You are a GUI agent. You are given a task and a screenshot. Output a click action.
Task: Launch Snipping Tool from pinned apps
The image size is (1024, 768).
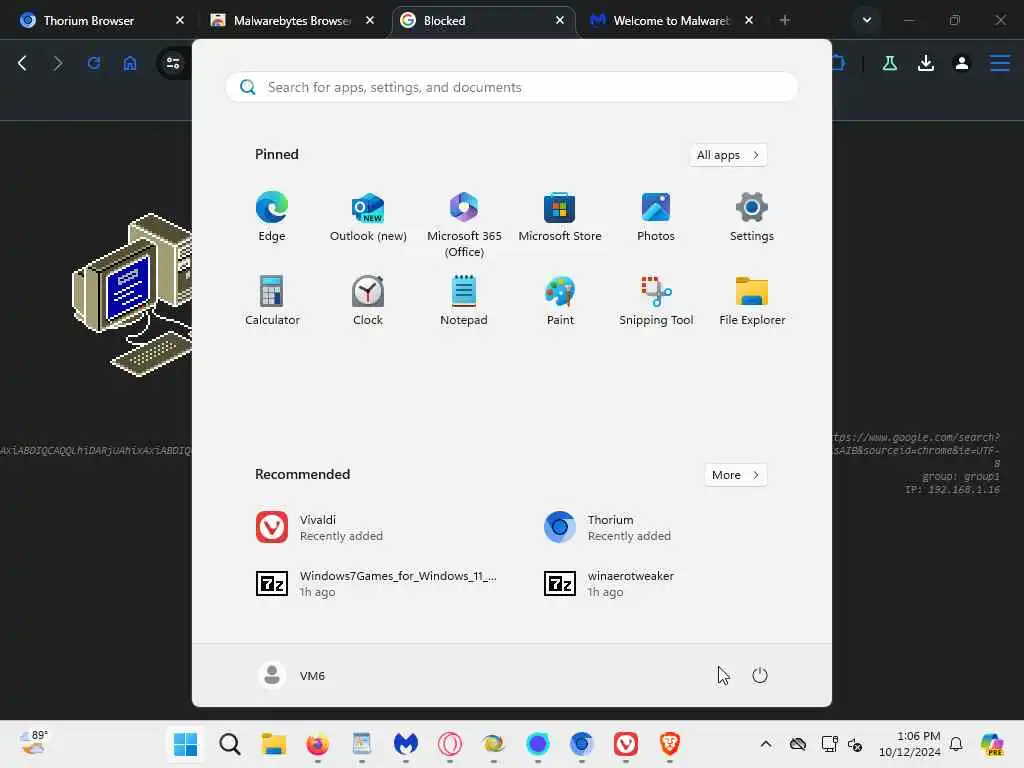[x=656, y=301]
